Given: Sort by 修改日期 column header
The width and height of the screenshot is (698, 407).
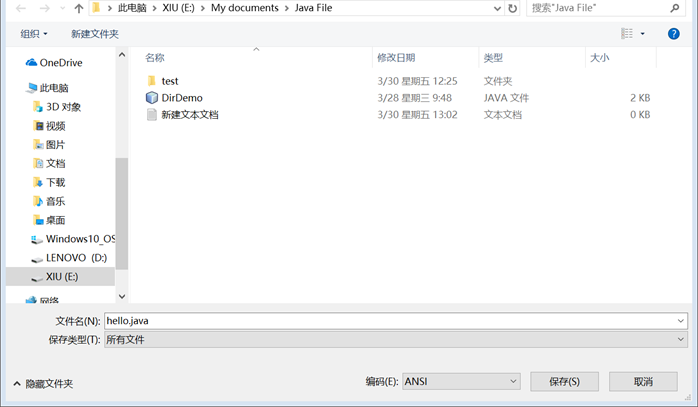Looking at the screenshot, I should (396, 58).
